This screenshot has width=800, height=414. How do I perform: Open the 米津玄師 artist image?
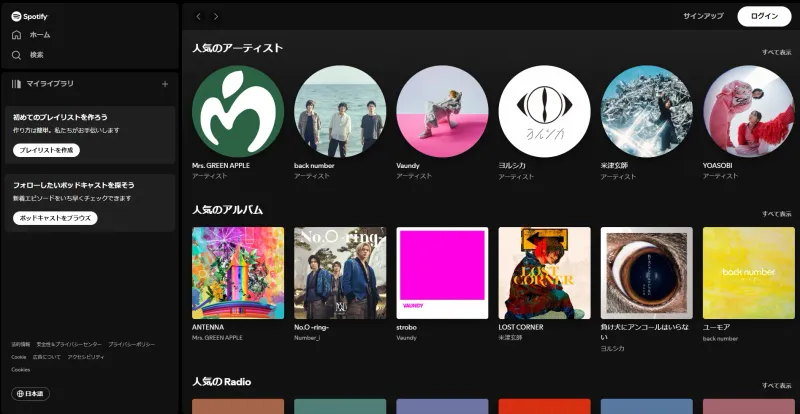coord(646,111)
